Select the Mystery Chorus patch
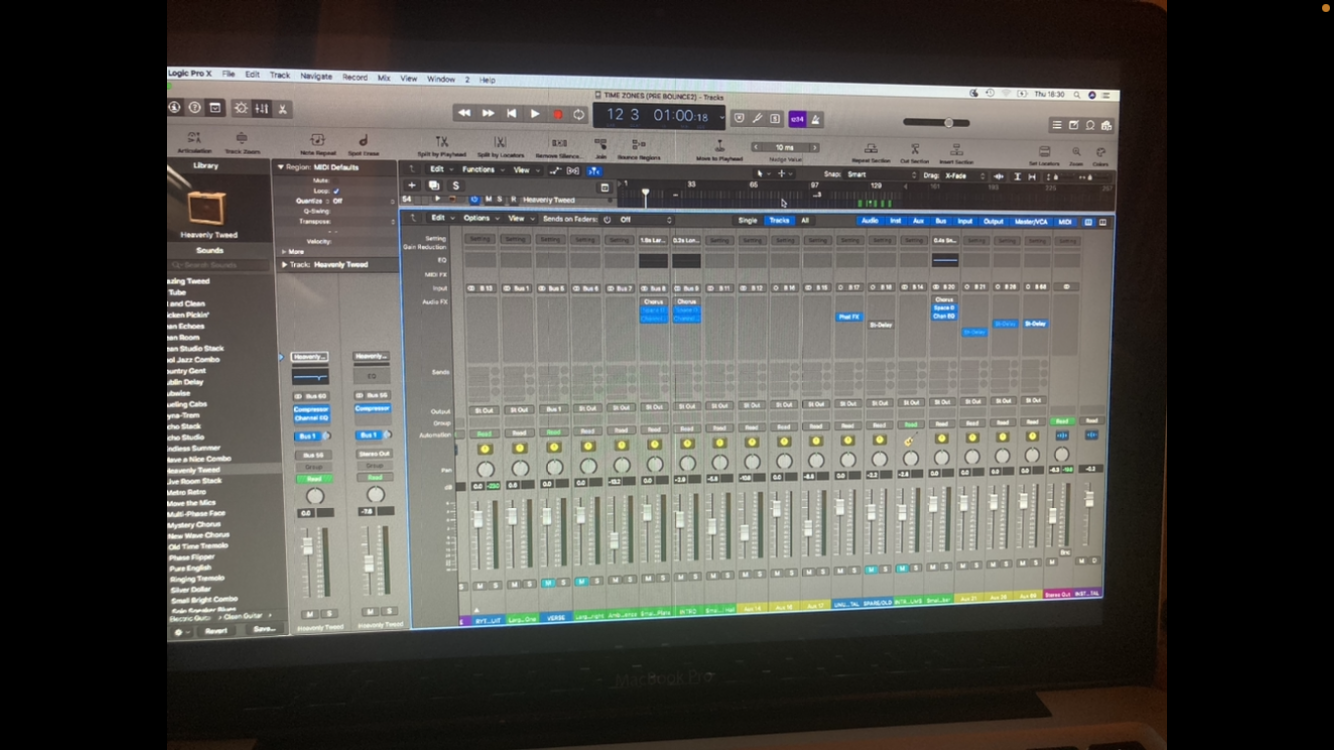Image resolution: width=1334 pixels, height=750 pixels. pyautogui.click(x=195, y=525)
